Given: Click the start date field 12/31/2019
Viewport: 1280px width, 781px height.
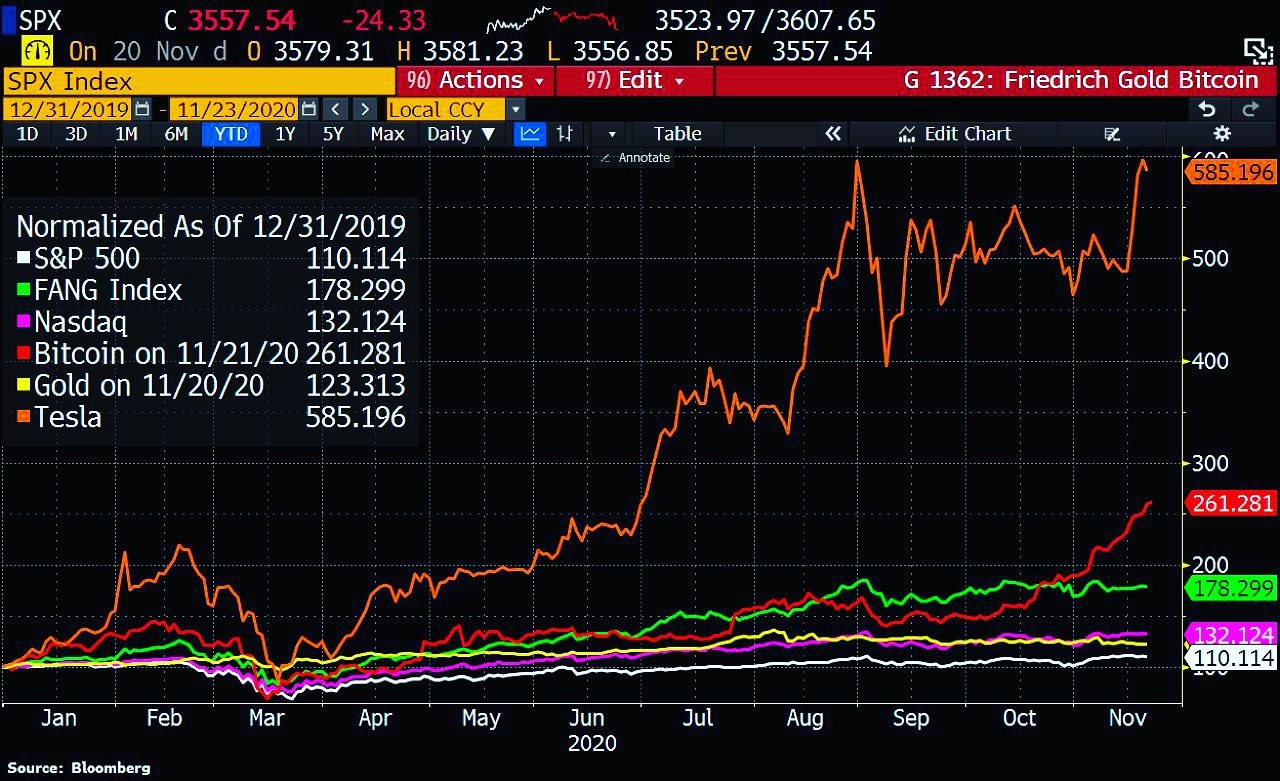Looking at the screenshot, I should coord(68,109).
